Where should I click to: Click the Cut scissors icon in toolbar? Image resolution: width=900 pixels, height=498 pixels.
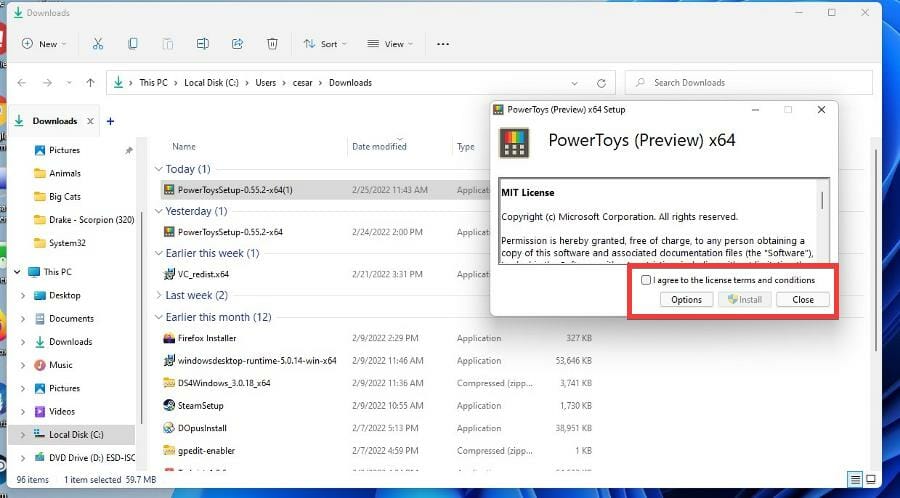98,44
